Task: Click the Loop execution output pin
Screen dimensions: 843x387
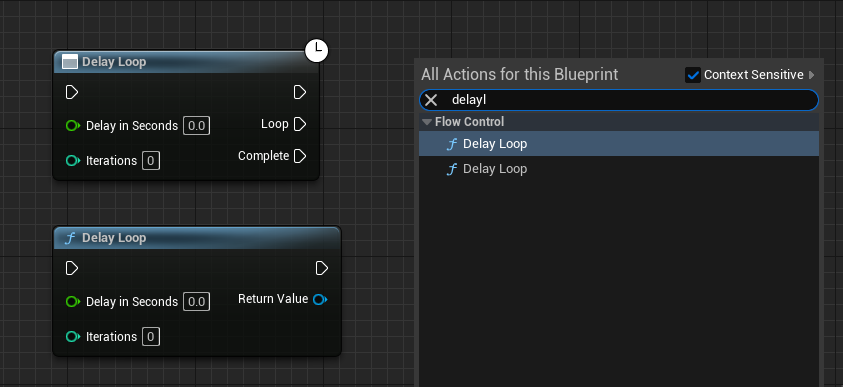Action: (x=301, y=124)
